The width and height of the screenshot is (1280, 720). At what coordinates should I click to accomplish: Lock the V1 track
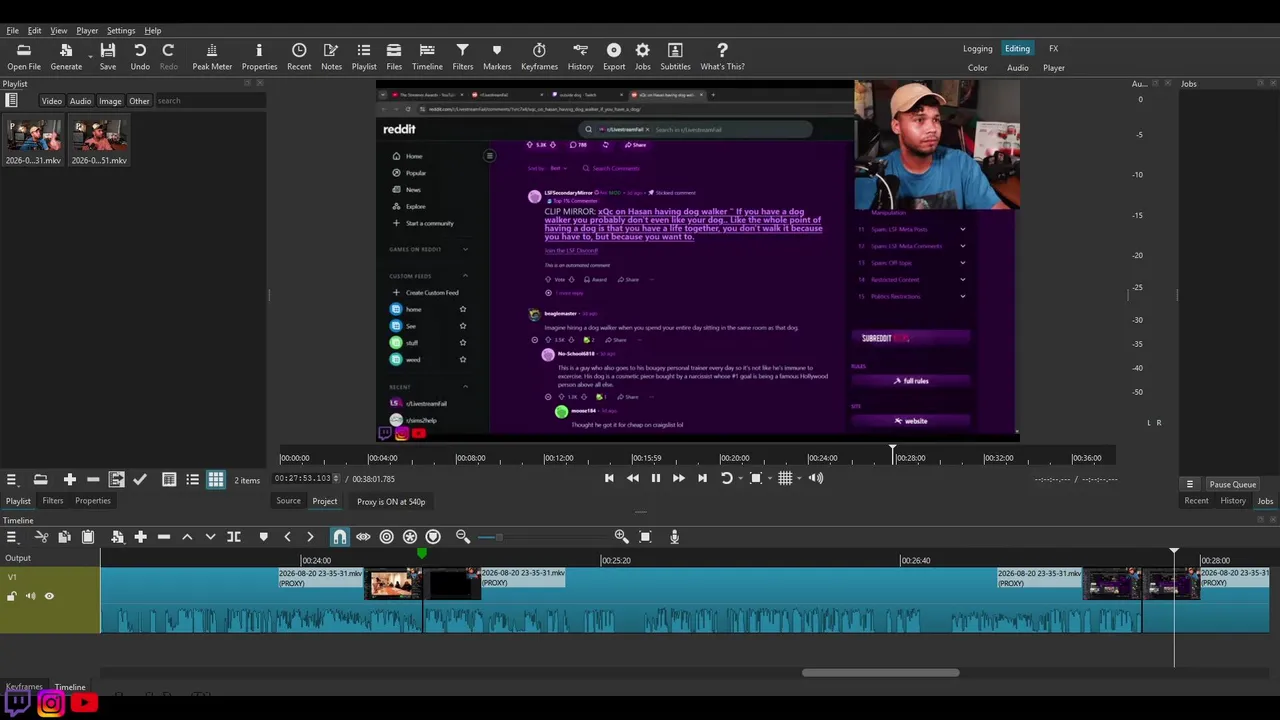(12, 596)
